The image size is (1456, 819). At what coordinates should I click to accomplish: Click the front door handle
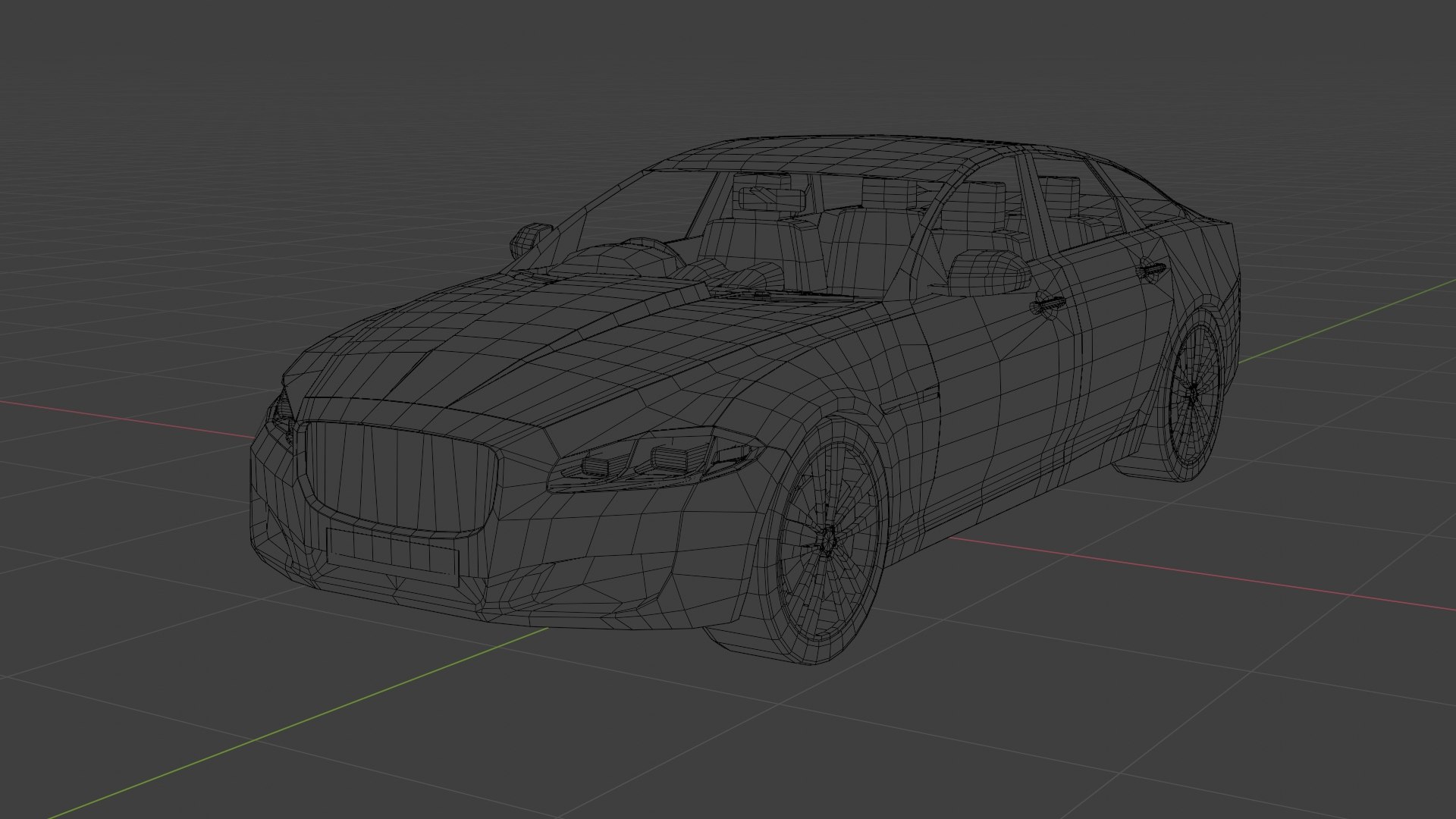[1049, 304]
